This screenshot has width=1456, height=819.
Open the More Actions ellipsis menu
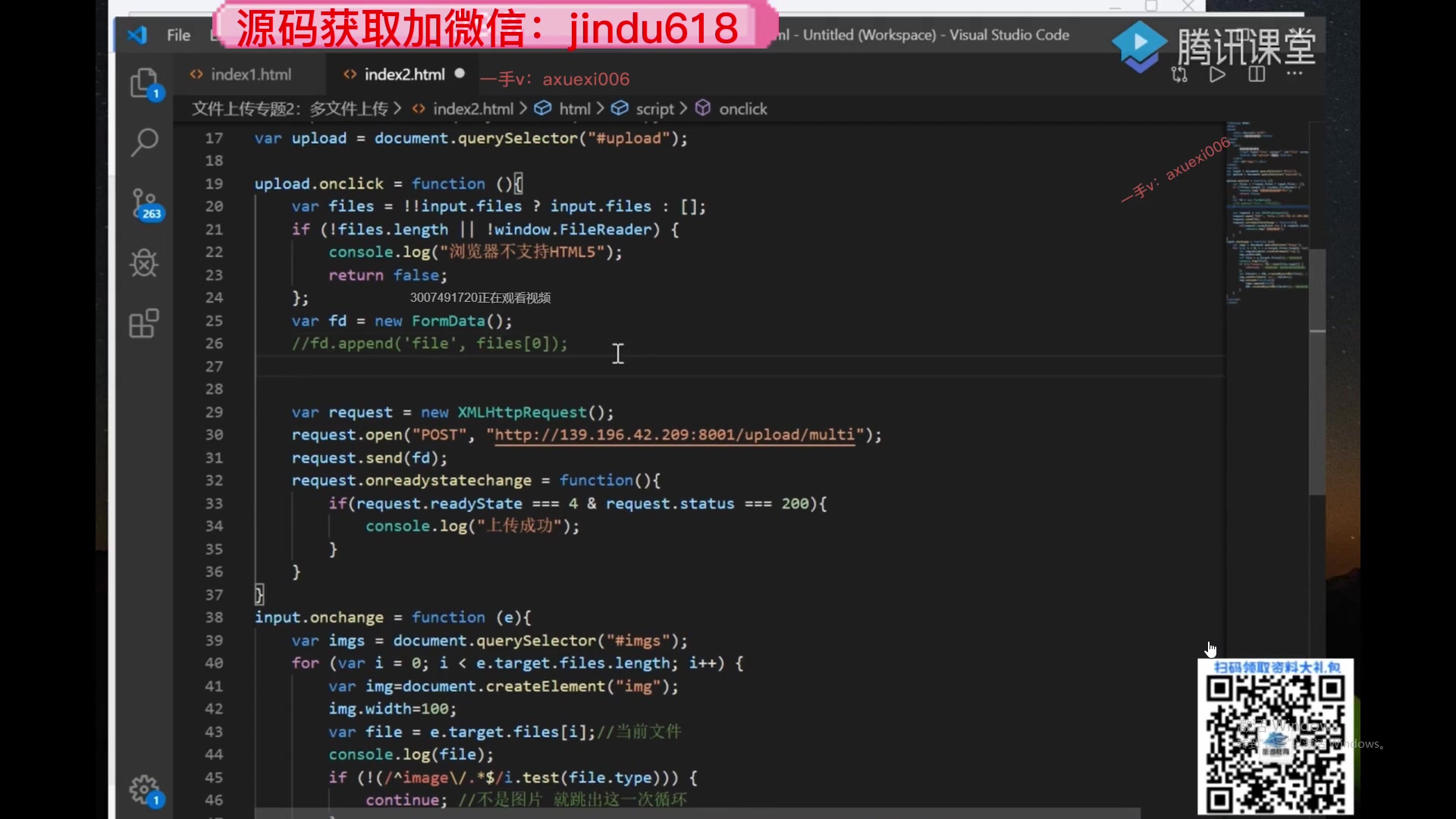coord(1294,74)
